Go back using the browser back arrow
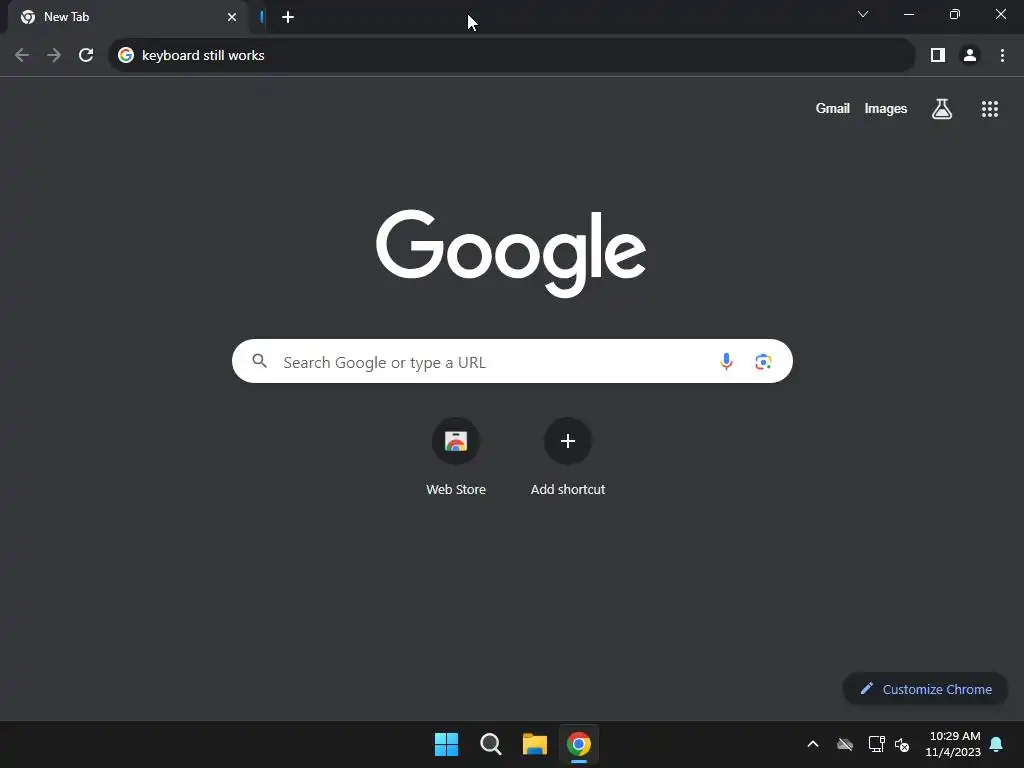The width and height of the screenshot is (1024, 768). 22,56
